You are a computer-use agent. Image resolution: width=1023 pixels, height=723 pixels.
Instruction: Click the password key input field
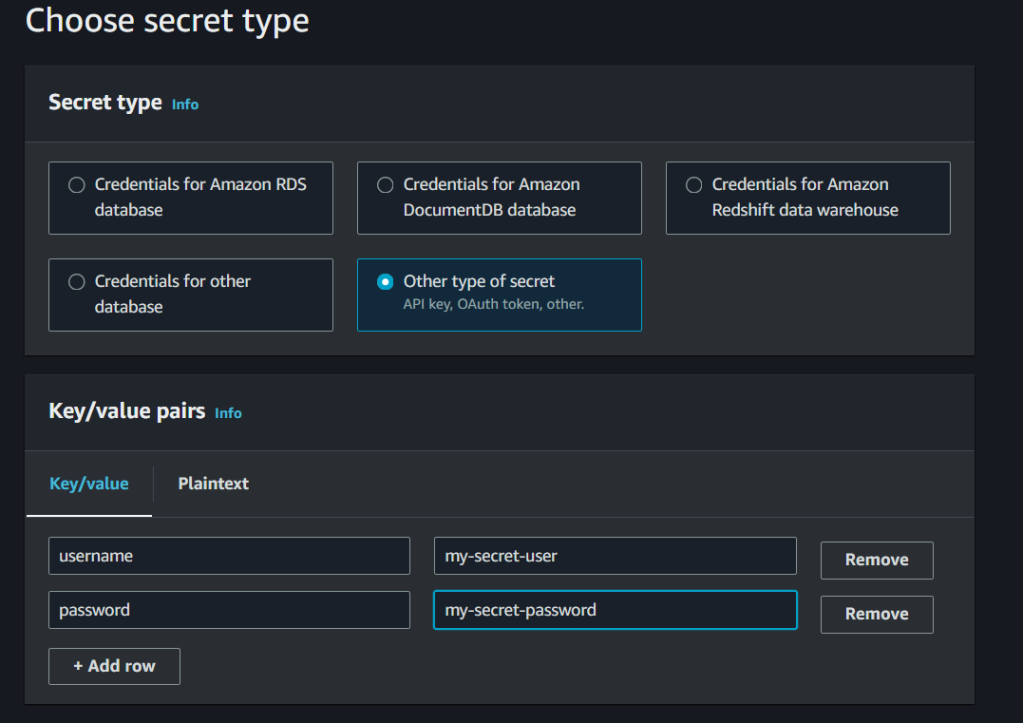click(229, 610)
